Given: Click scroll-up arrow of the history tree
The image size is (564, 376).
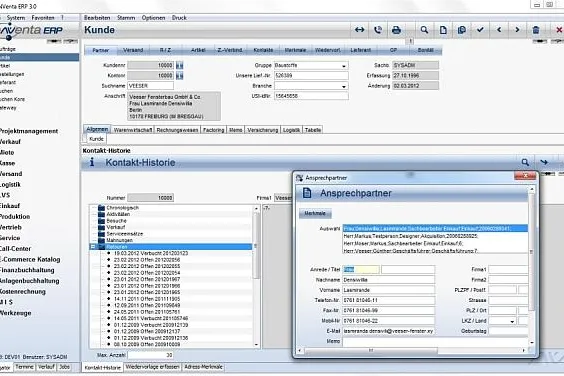Looking at the screenshot, I should [256, 208].
